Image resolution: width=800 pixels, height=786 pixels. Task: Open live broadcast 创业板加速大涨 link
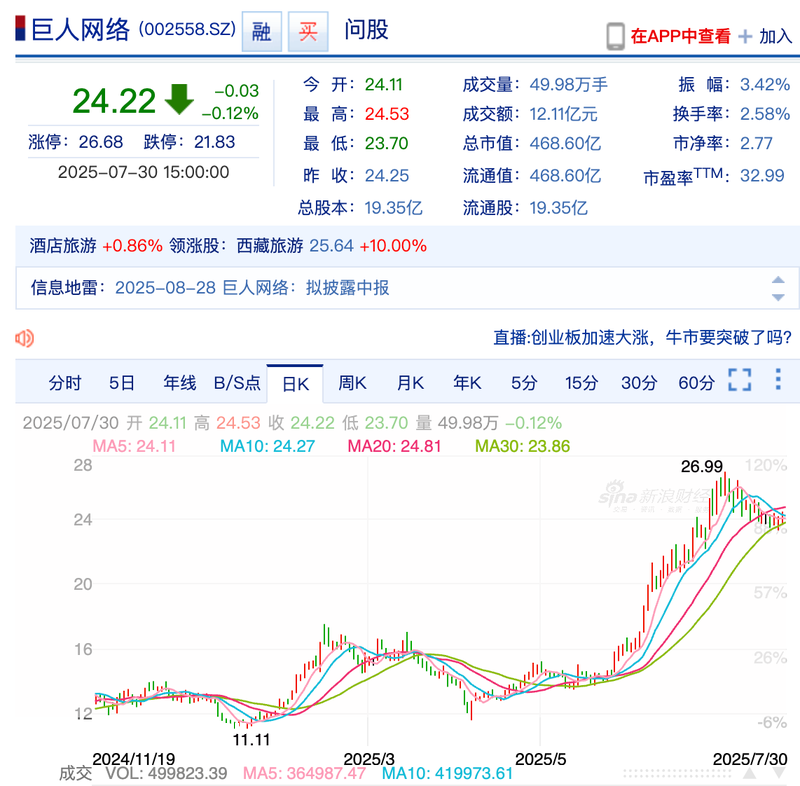tap(645, 337)
